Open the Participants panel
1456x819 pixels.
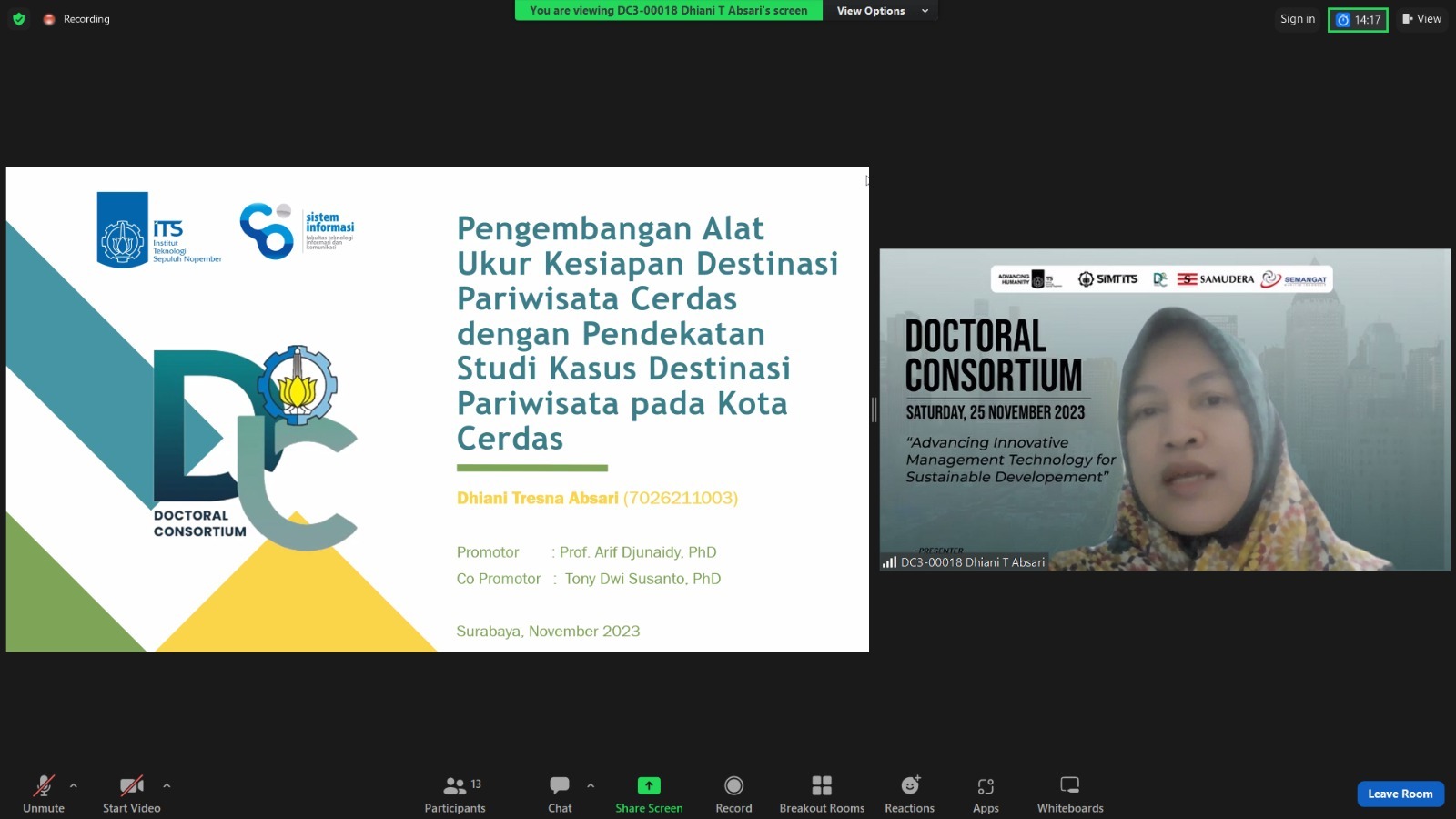point(454,793)
